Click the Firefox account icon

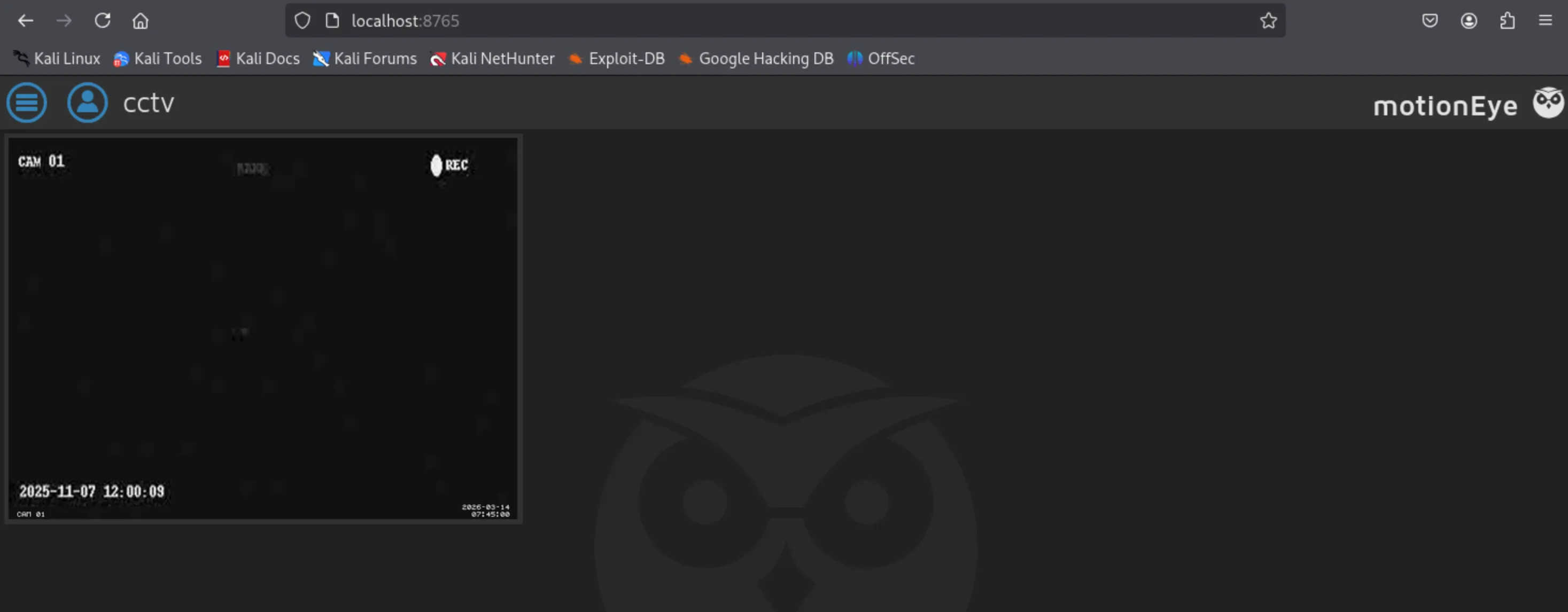point(1469,21)
